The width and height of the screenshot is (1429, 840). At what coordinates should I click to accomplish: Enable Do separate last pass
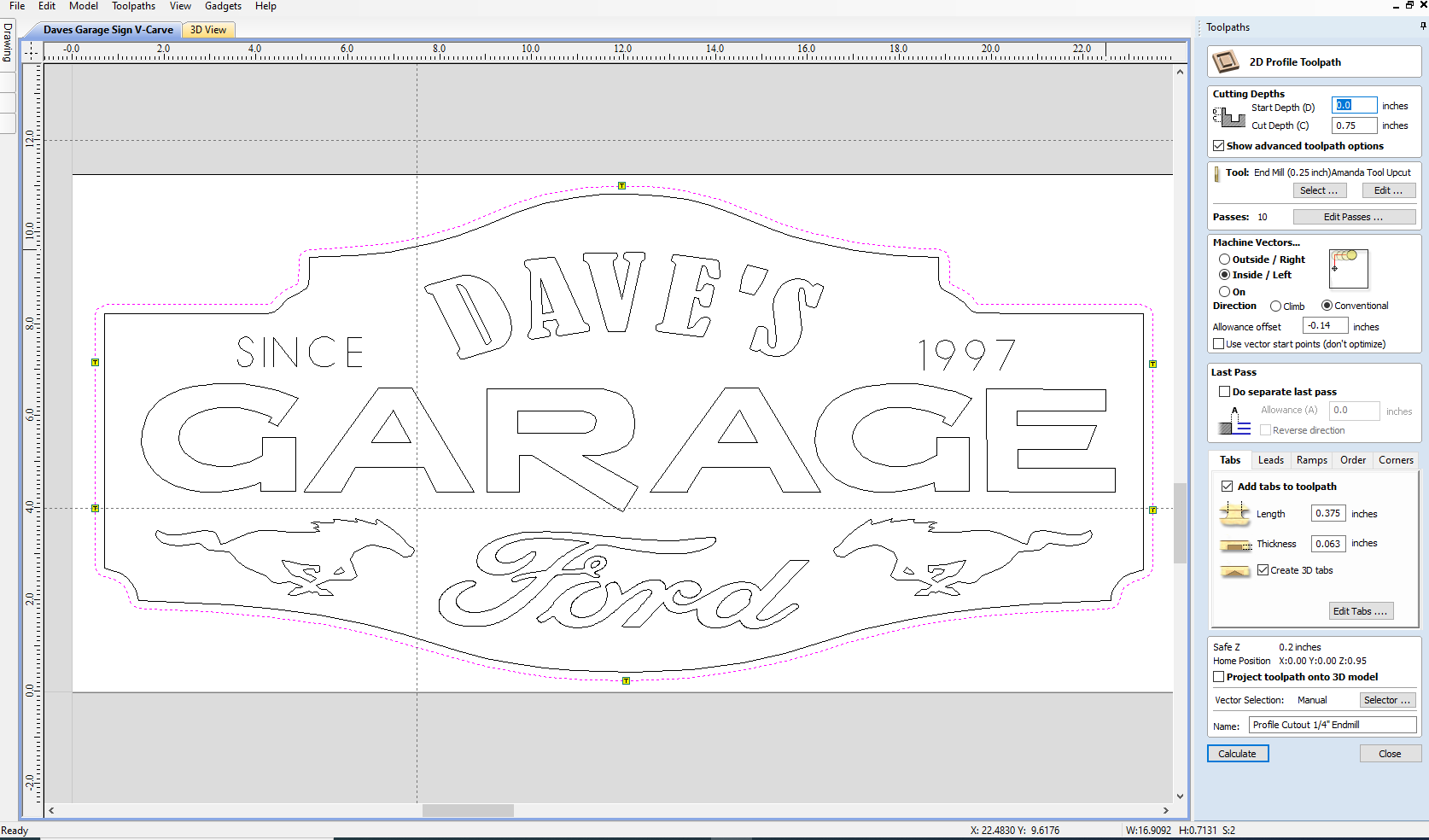1225,392
